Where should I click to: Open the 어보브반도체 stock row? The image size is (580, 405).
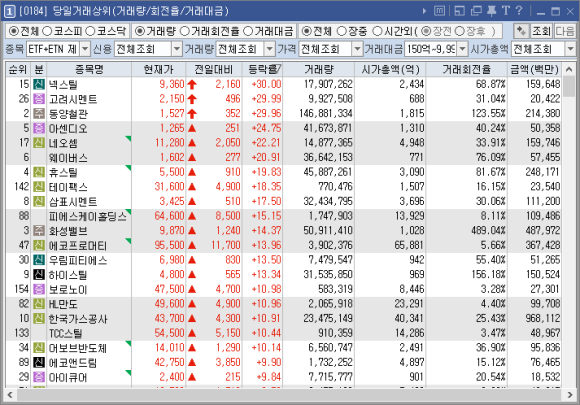click(283, 348)
